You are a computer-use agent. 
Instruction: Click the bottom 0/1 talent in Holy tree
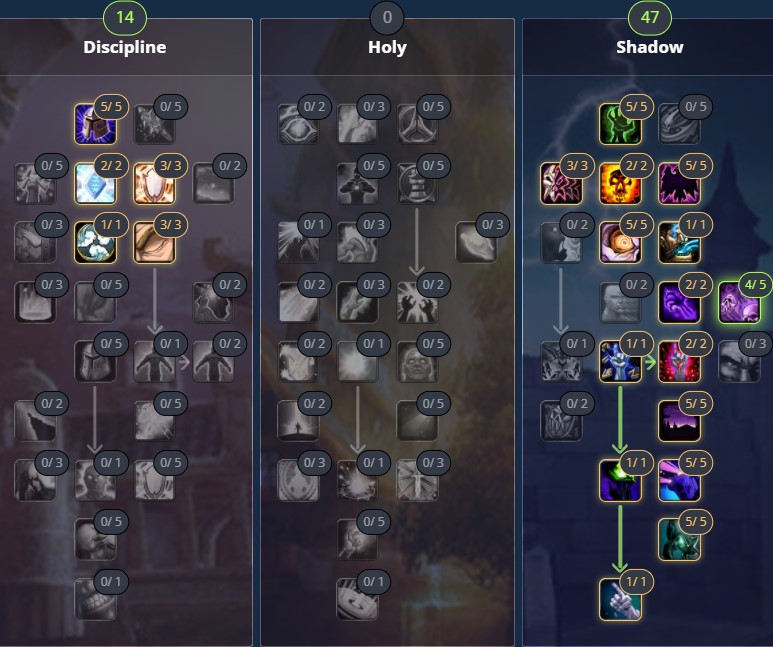click(357, 599)
